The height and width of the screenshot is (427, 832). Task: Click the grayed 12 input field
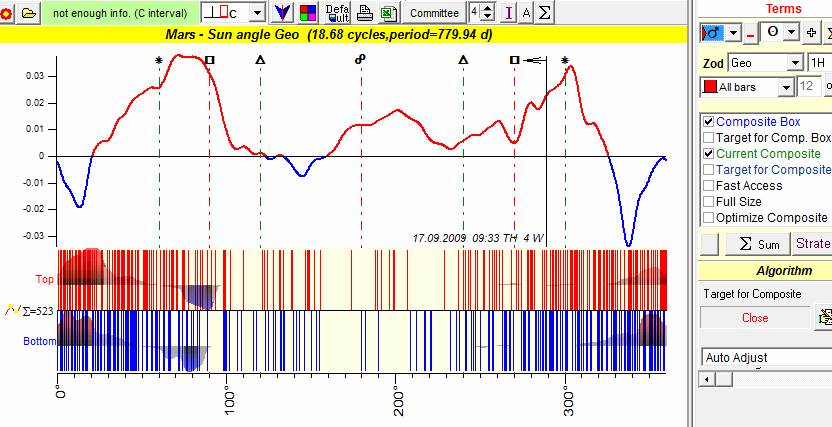pos(809,86)
